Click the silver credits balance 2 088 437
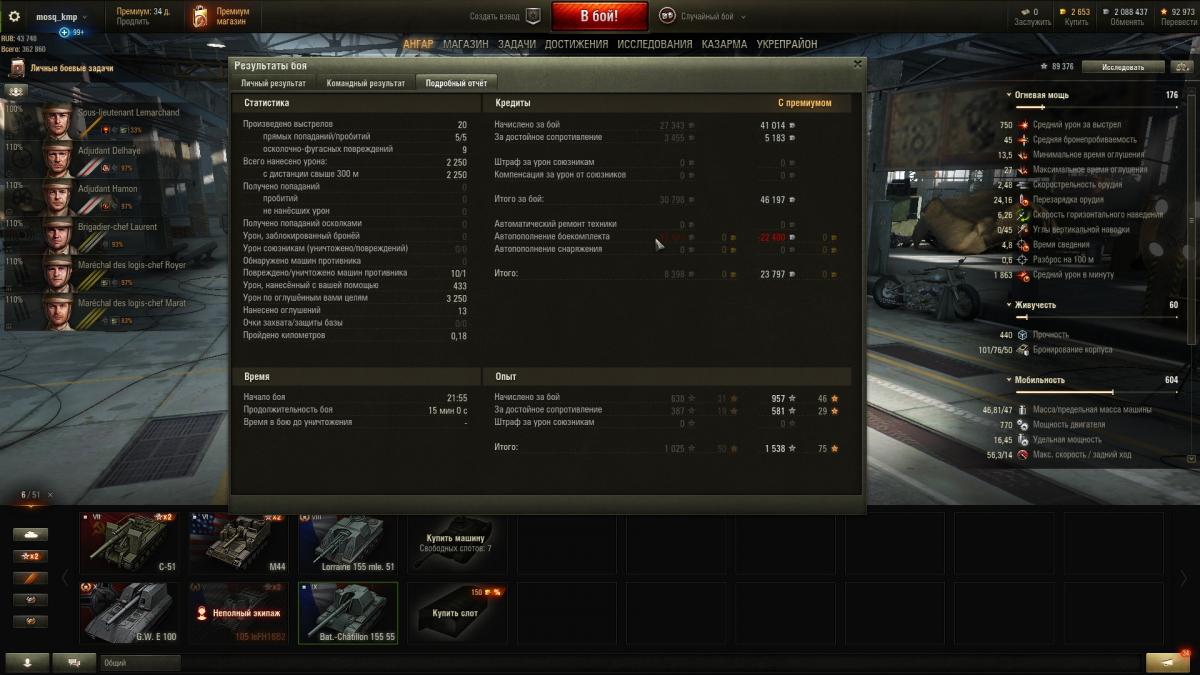The image size is (1200, 675). pos(1125,12)
